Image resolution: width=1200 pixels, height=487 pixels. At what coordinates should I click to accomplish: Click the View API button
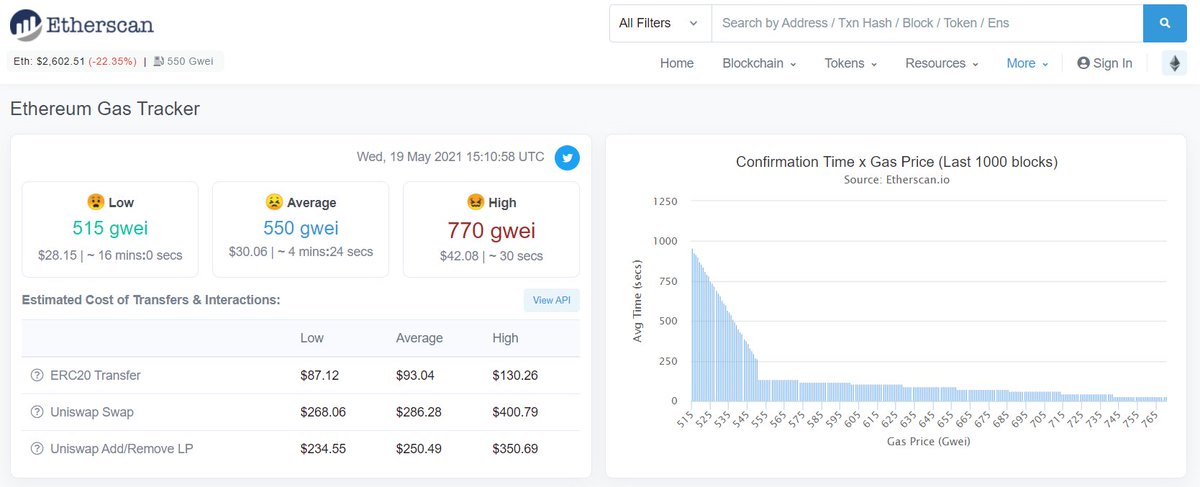pyautogui.click(x=552, y=300)
